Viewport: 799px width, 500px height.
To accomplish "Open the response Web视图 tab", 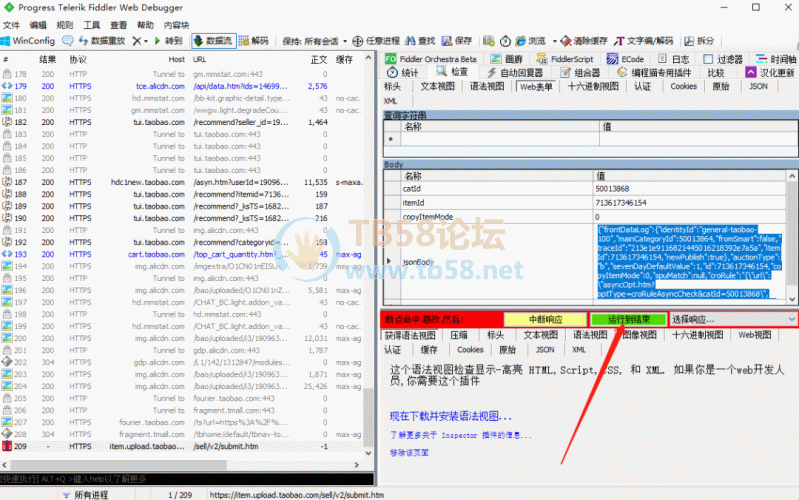I will (x=755, y=335).
